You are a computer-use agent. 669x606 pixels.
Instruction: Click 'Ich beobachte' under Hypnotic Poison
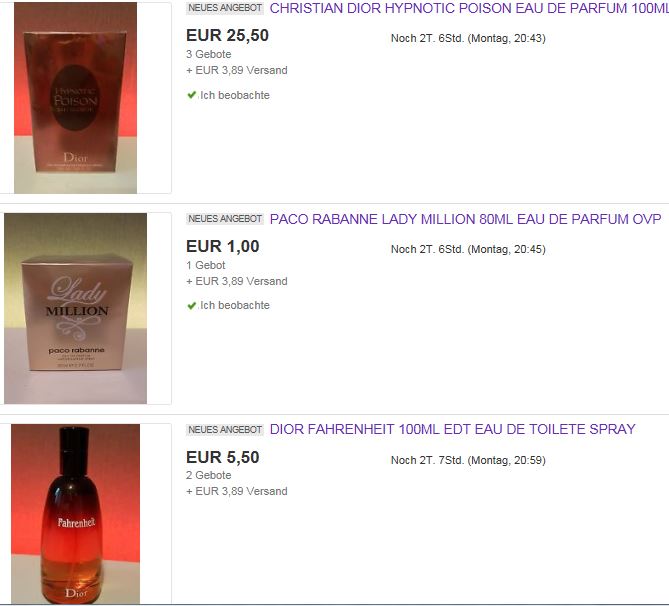click(235, 95)
